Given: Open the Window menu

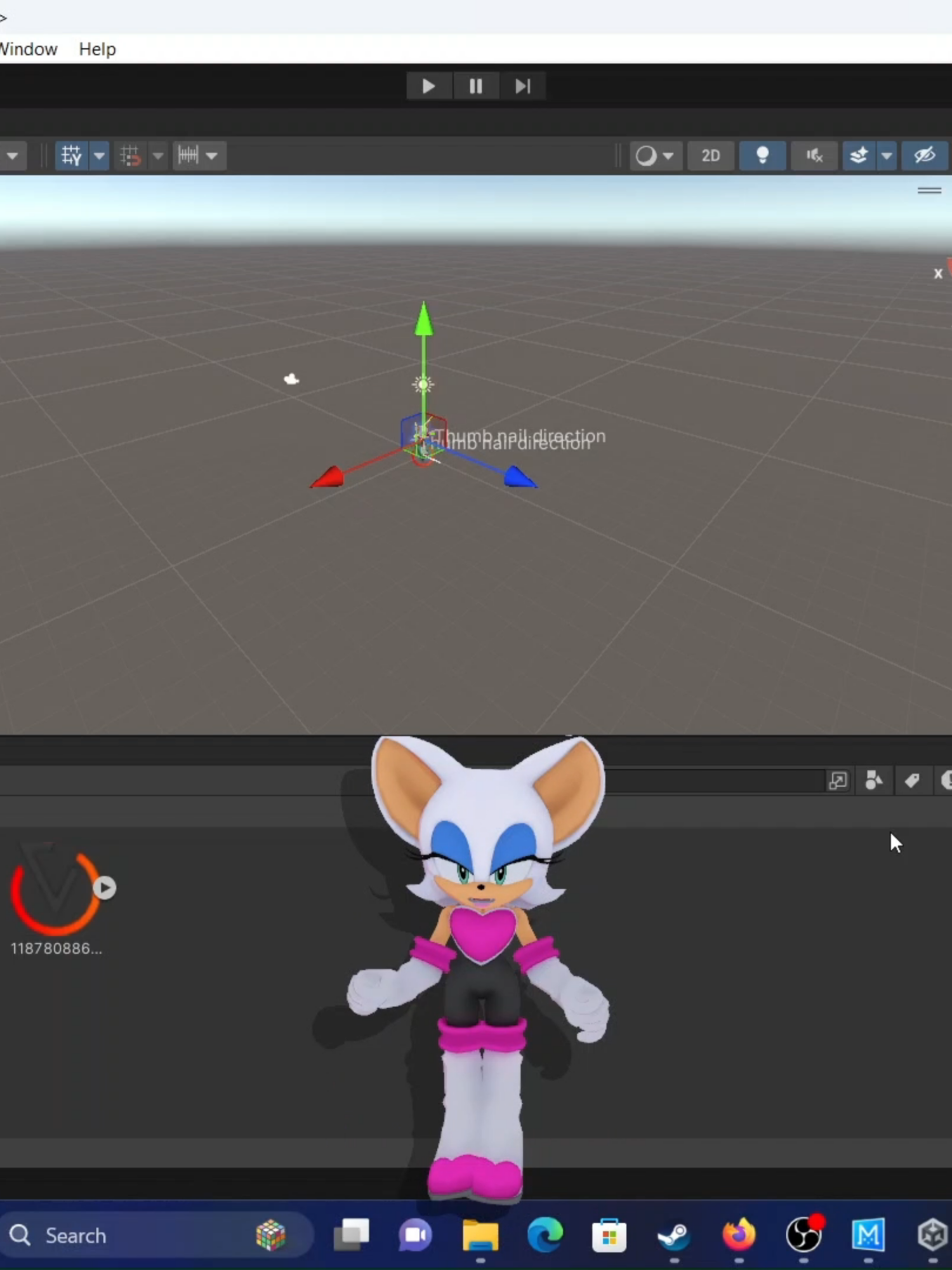Looking at the screenshot, I should [28, 49].
